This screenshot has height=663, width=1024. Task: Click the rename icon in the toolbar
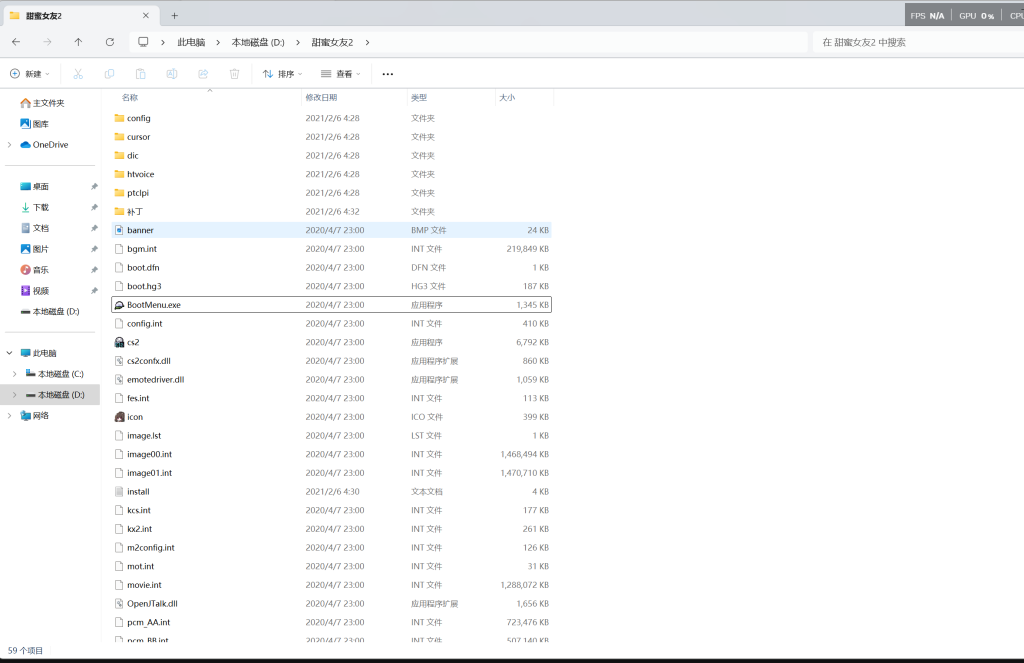[172, 74]
